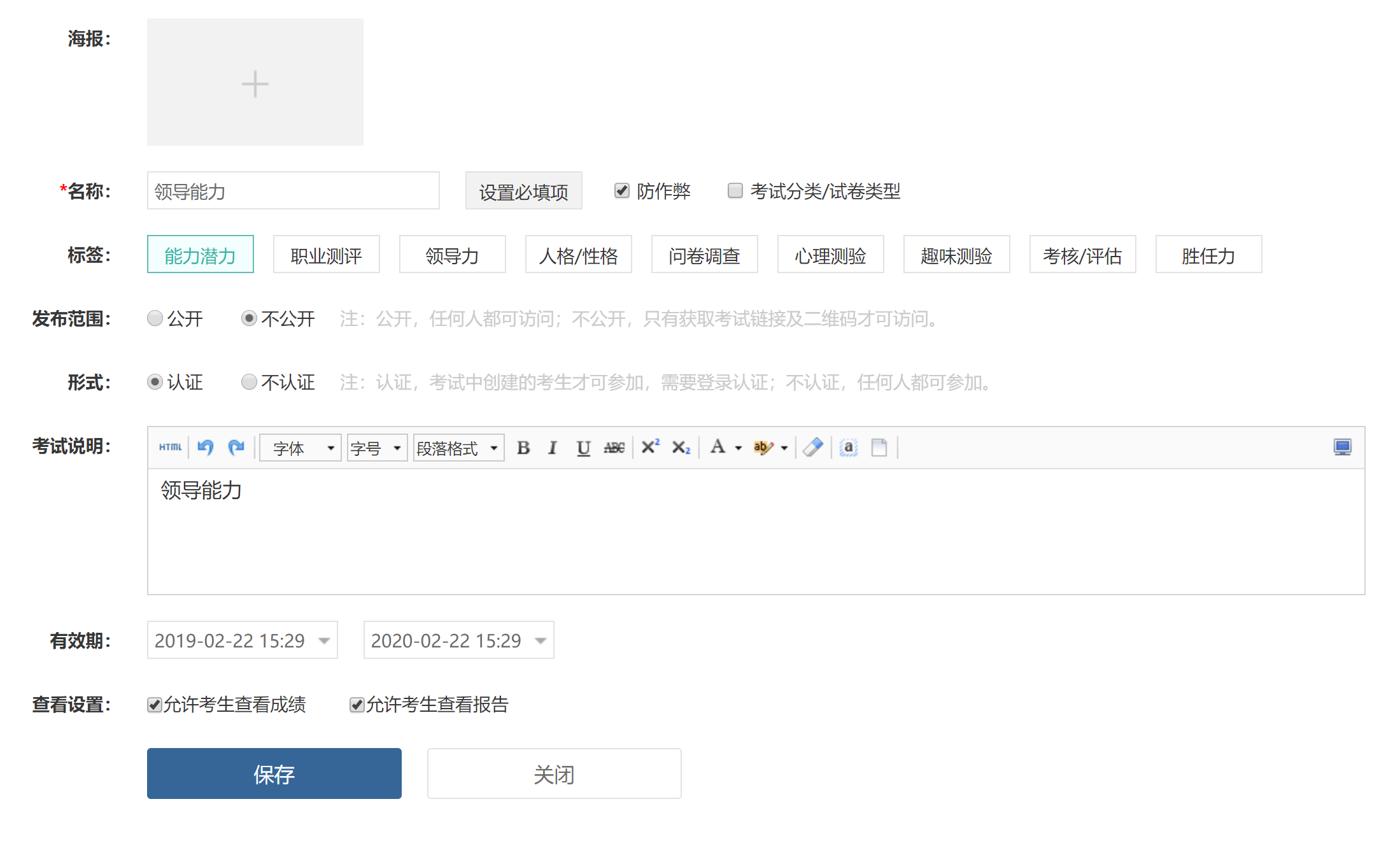
Task: Open the 字体 font dropdown
Action: point(301,448)
